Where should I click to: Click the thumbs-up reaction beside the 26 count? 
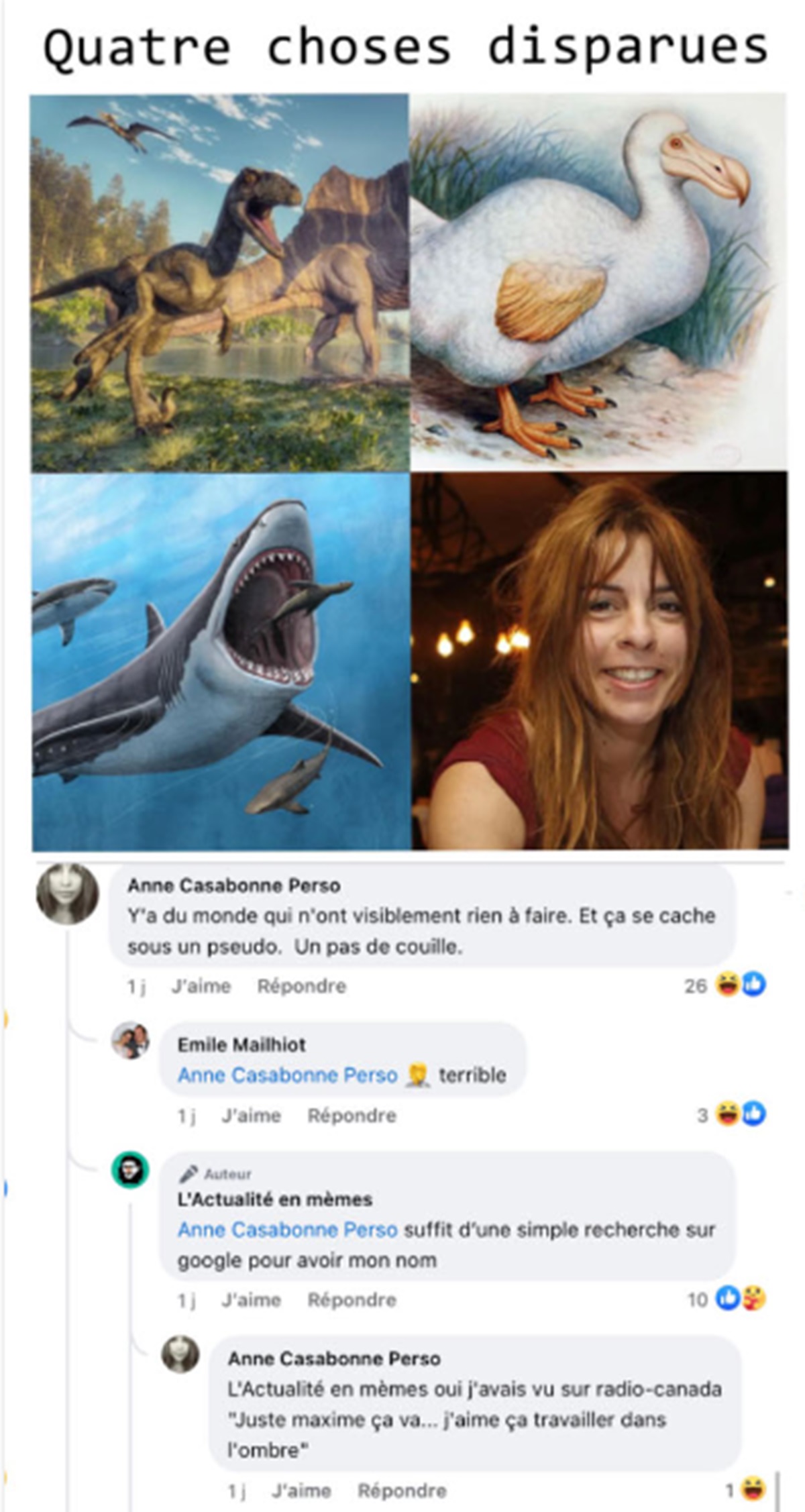(753, 985)
